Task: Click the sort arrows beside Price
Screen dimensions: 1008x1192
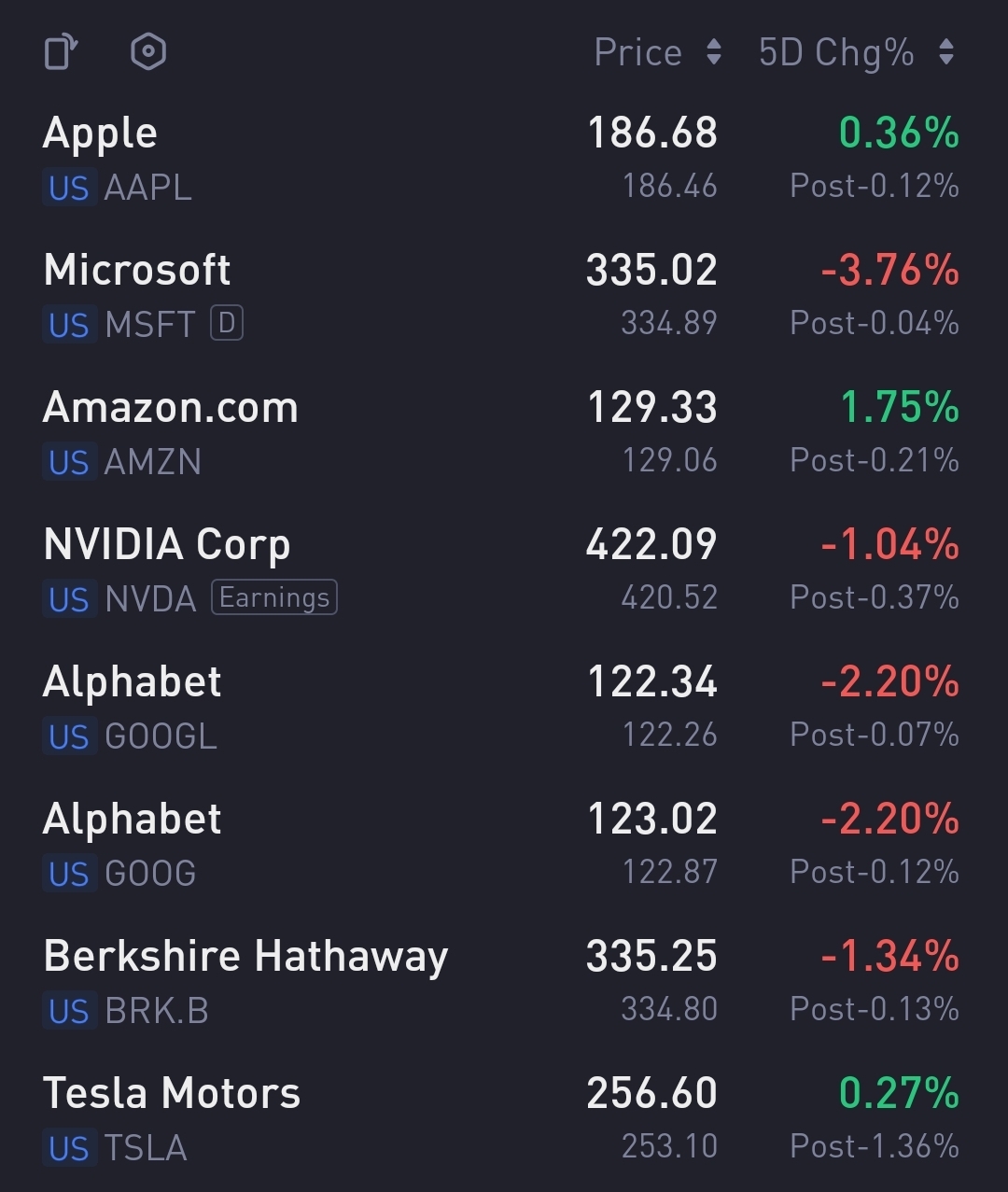Action: click(x=714, y=52)
